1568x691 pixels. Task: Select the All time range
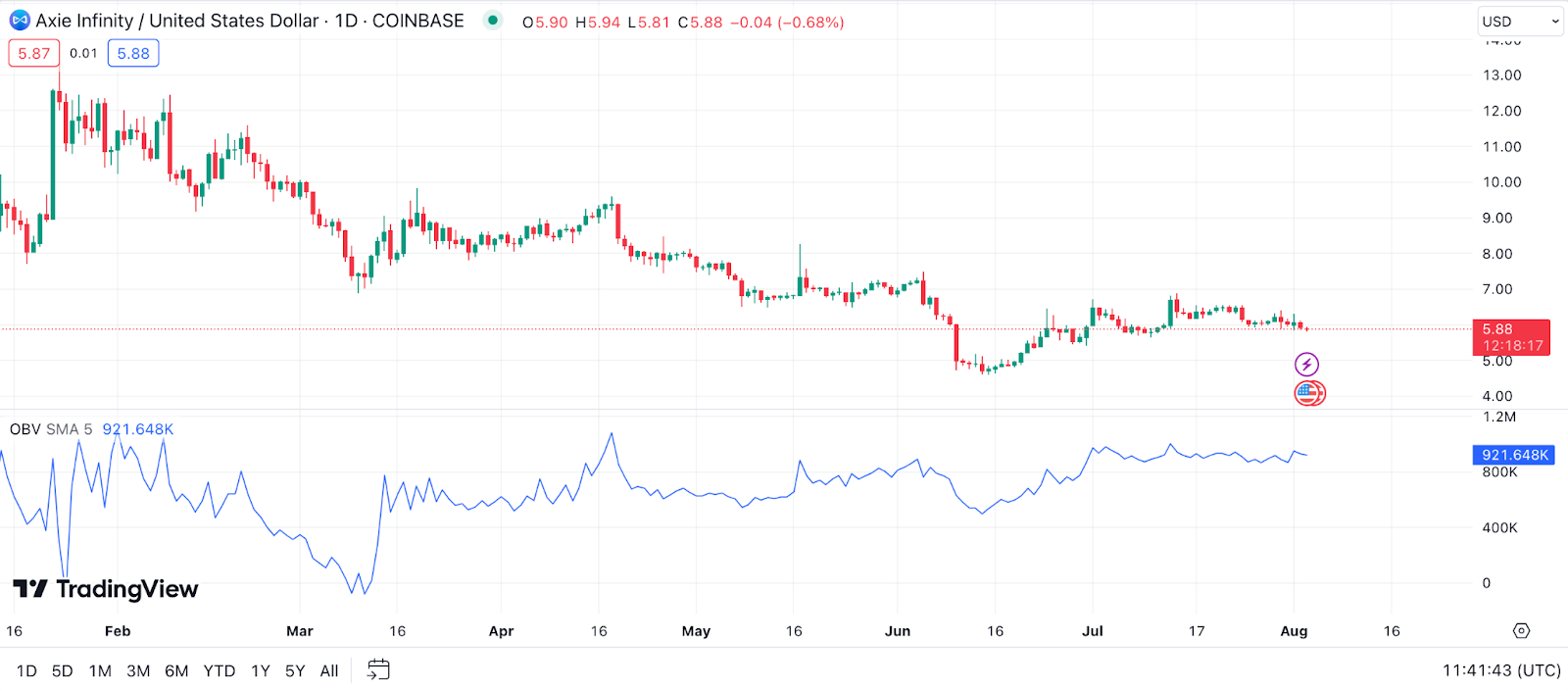329,671
